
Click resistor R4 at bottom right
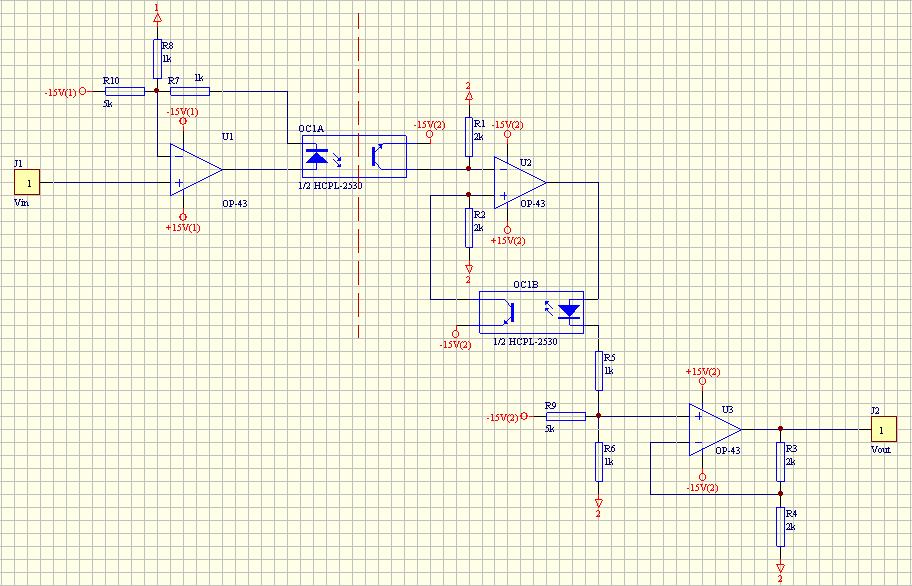point(781,526)
